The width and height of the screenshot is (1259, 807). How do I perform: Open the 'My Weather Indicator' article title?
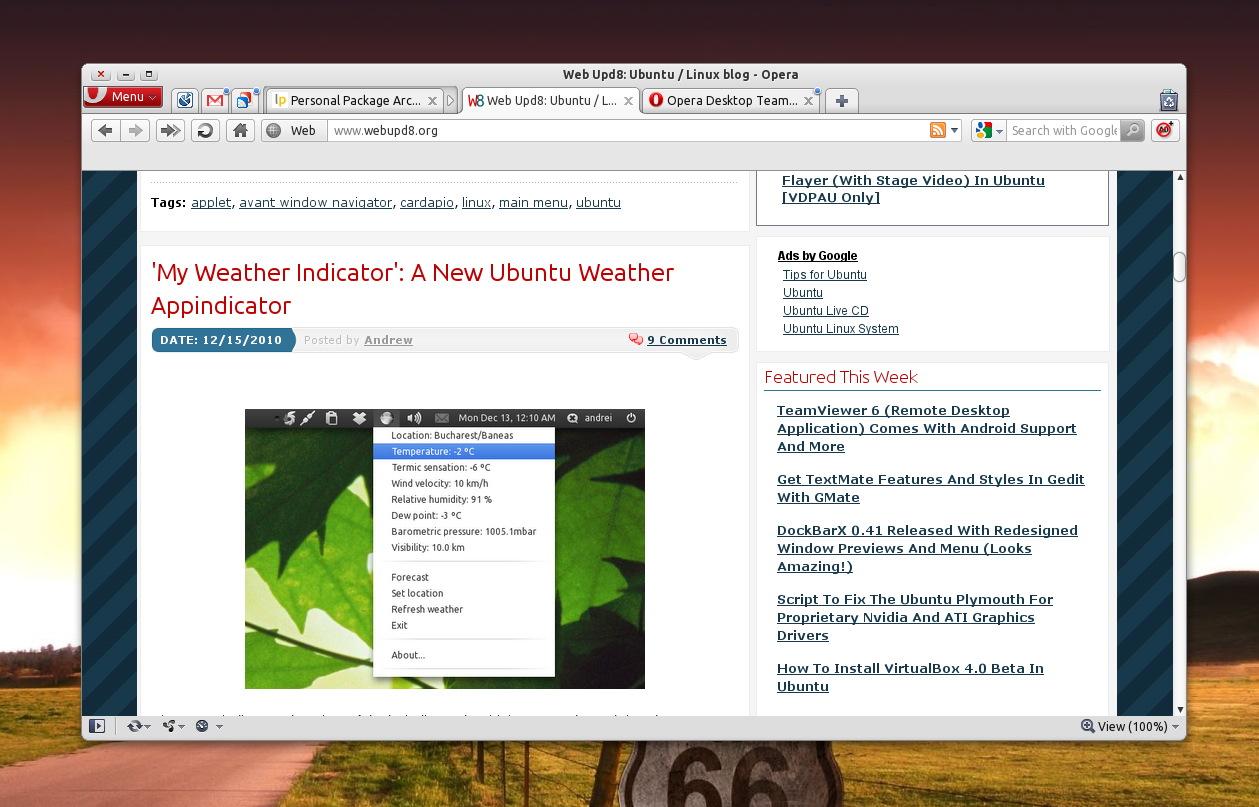[413, 289]
